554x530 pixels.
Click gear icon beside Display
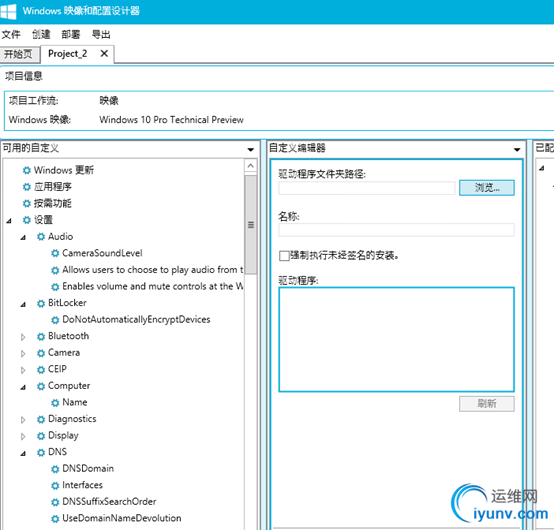click(x=41, y=436)
